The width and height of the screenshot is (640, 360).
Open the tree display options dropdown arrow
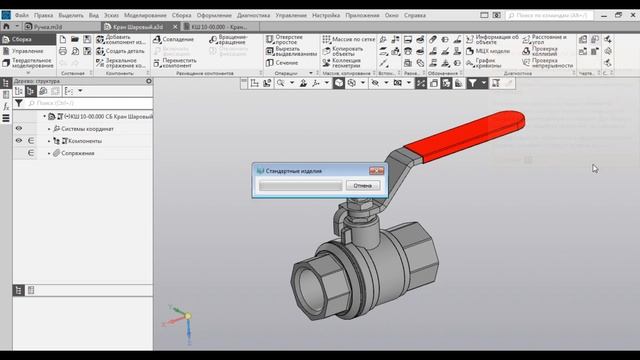80,91
